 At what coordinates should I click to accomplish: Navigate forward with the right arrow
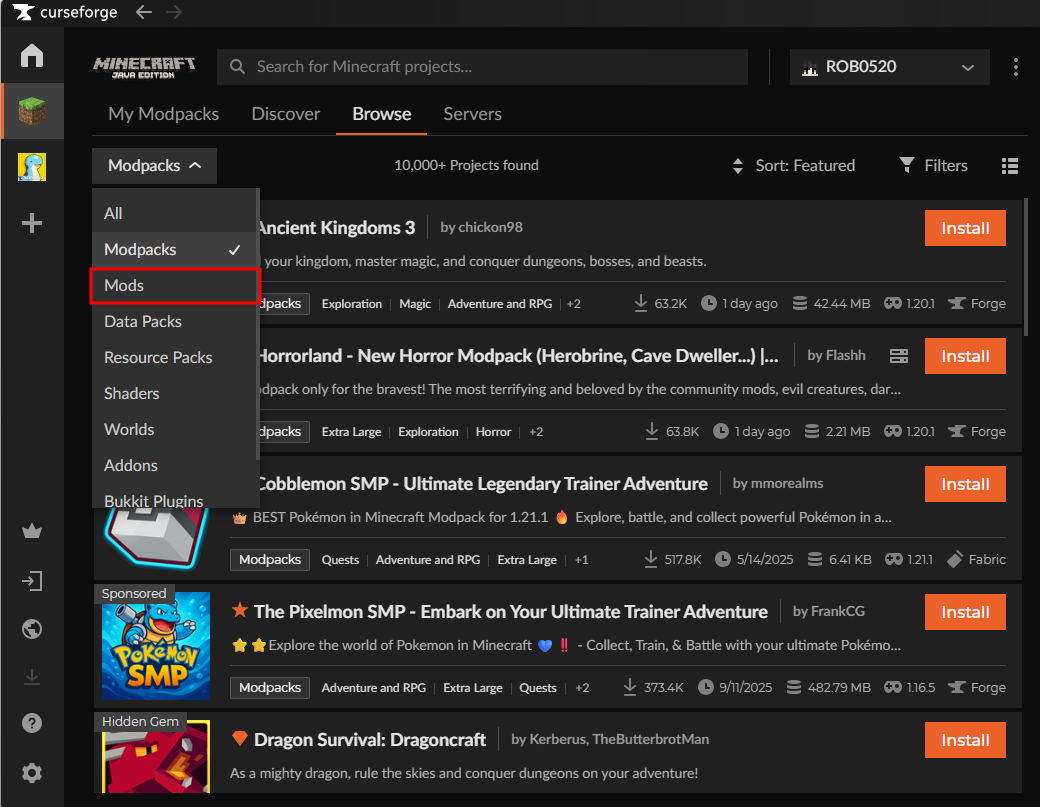tap(174, 12)
